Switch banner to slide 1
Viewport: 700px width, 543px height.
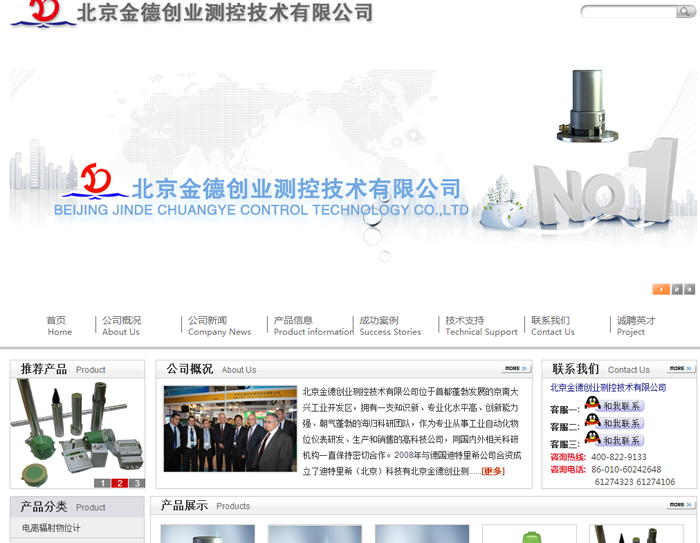(661, 289)
